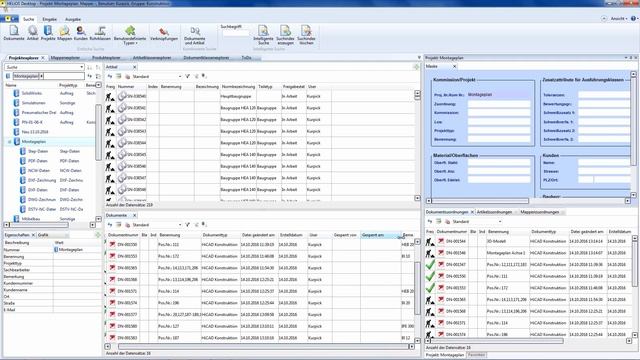Open the column chooser arrow in project tree header

[98, 85]
